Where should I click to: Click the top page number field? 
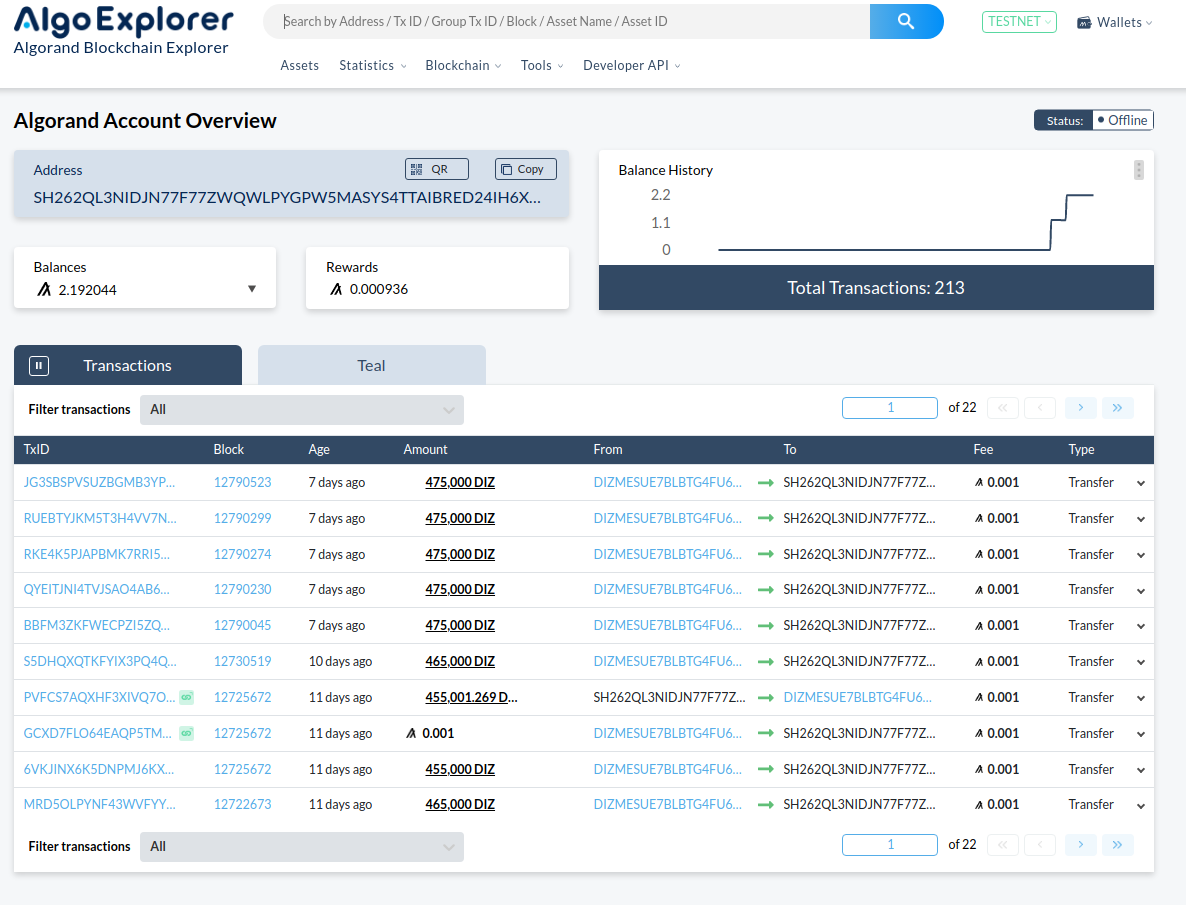[890, 408]
